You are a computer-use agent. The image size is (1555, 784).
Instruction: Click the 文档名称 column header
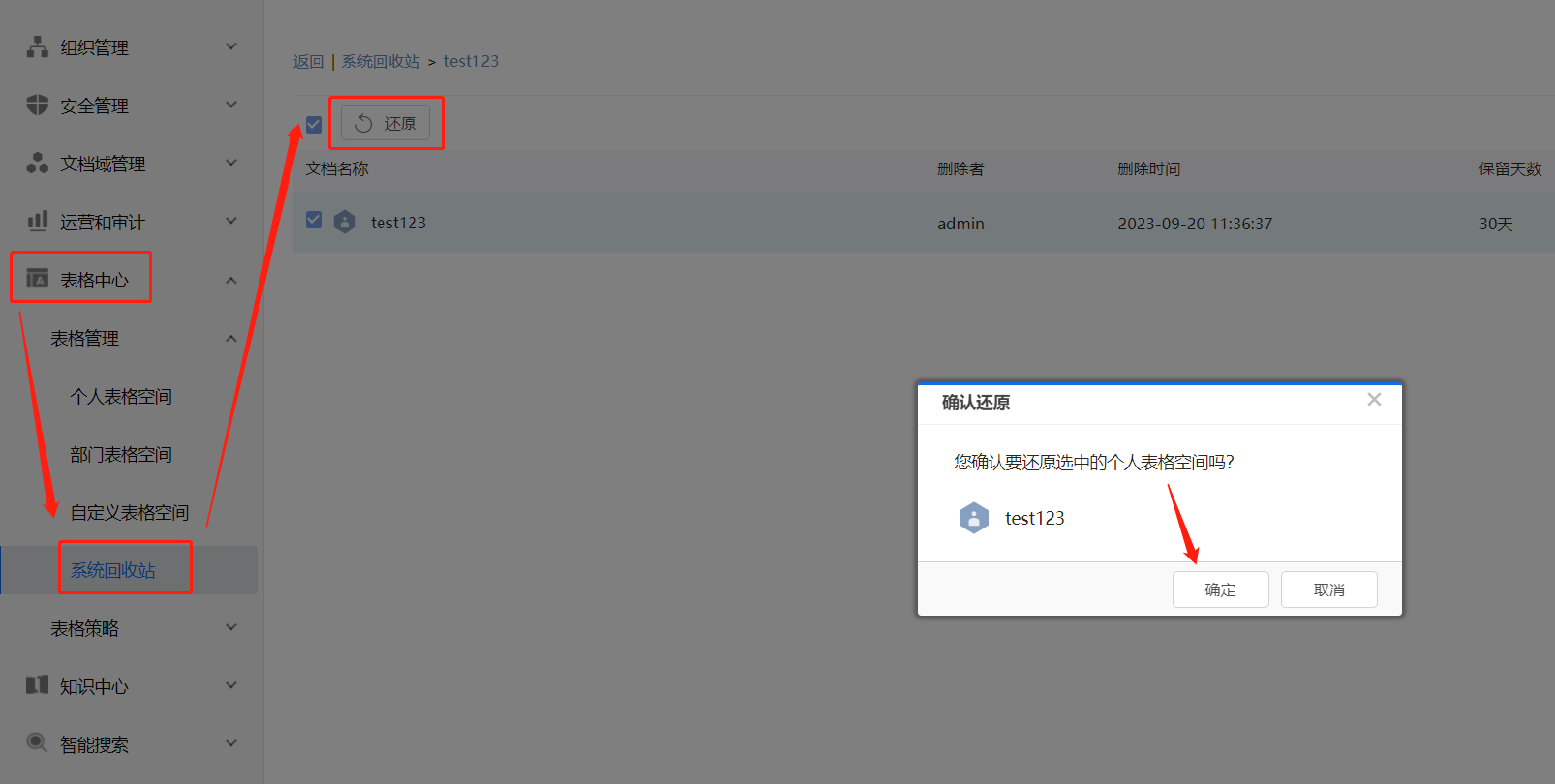pos(337,168)
